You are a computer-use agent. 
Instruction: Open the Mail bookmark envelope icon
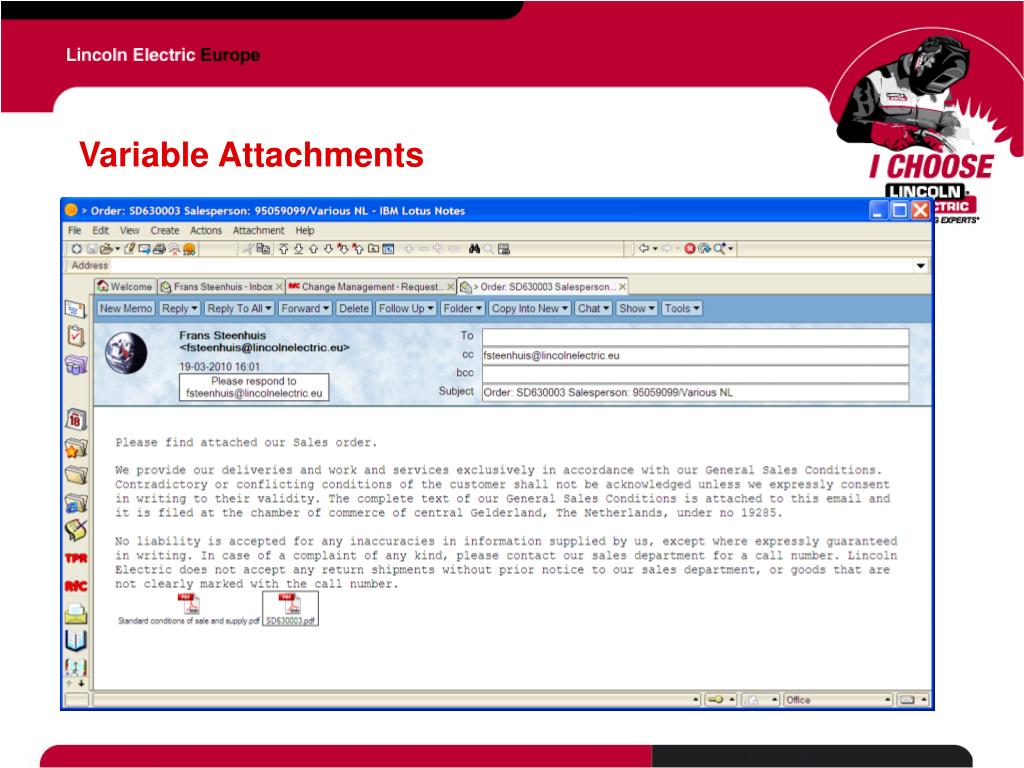pyautogui.click(x=76, y=309)
